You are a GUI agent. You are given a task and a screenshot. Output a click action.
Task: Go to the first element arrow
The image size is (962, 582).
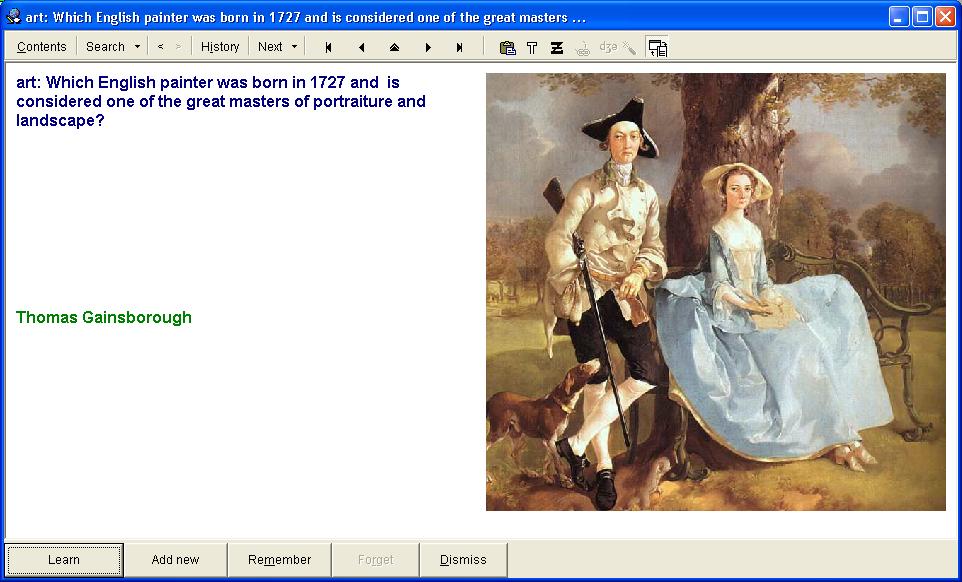coord(328,47)
